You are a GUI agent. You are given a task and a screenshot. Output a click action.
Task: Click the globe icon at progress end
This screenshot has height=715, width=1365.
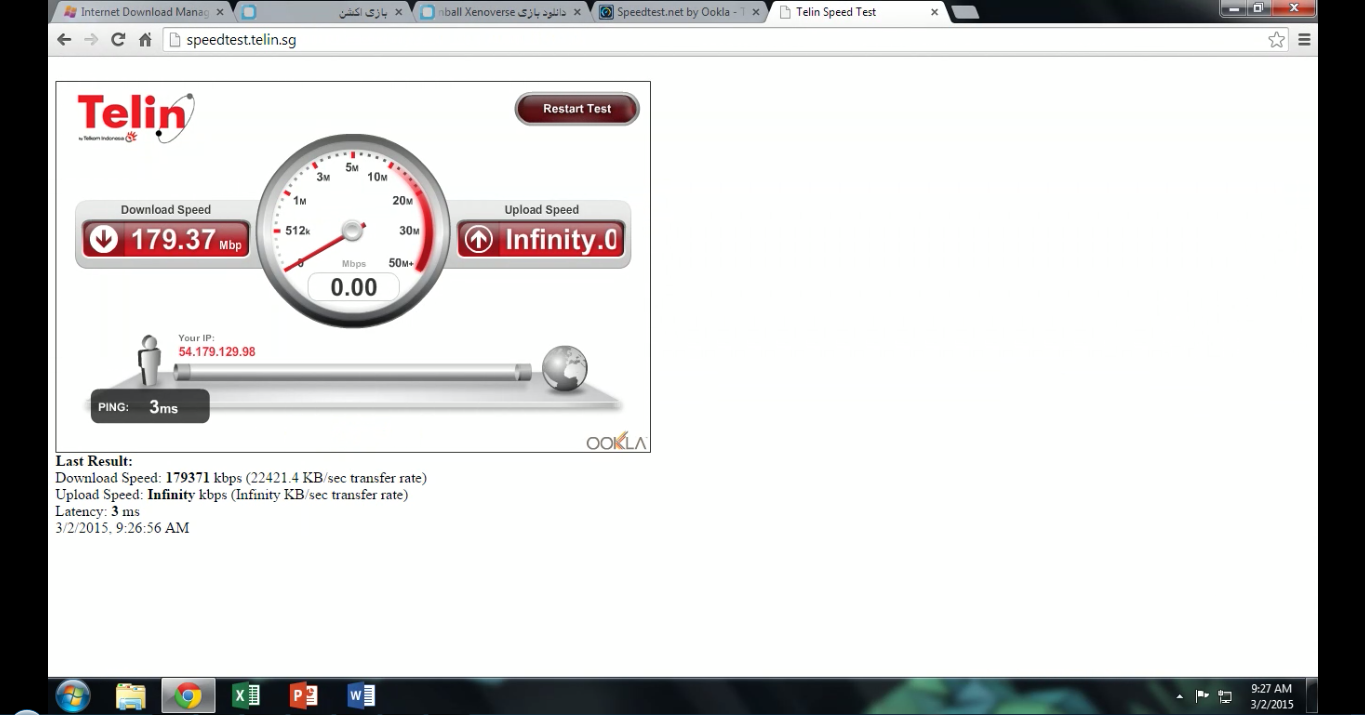(x=565, y=368)
